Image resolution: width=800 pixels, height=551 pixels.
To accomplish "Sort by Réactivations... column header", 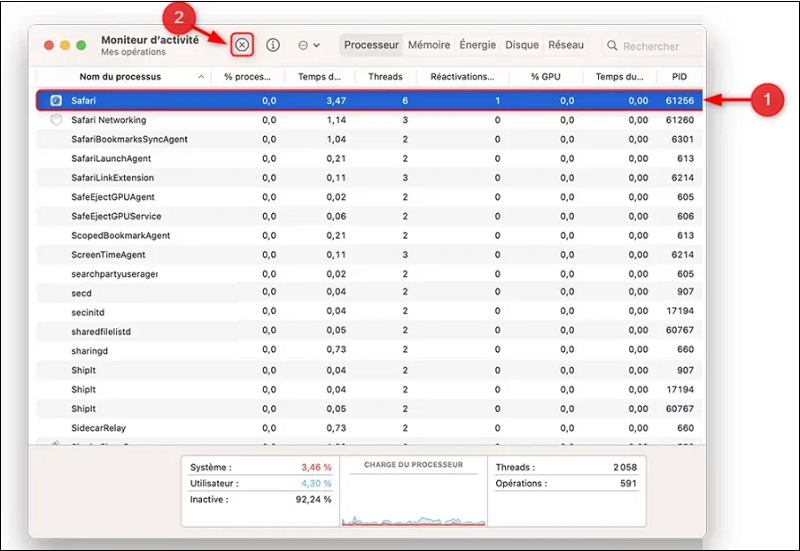I will [x=462, y=77].
